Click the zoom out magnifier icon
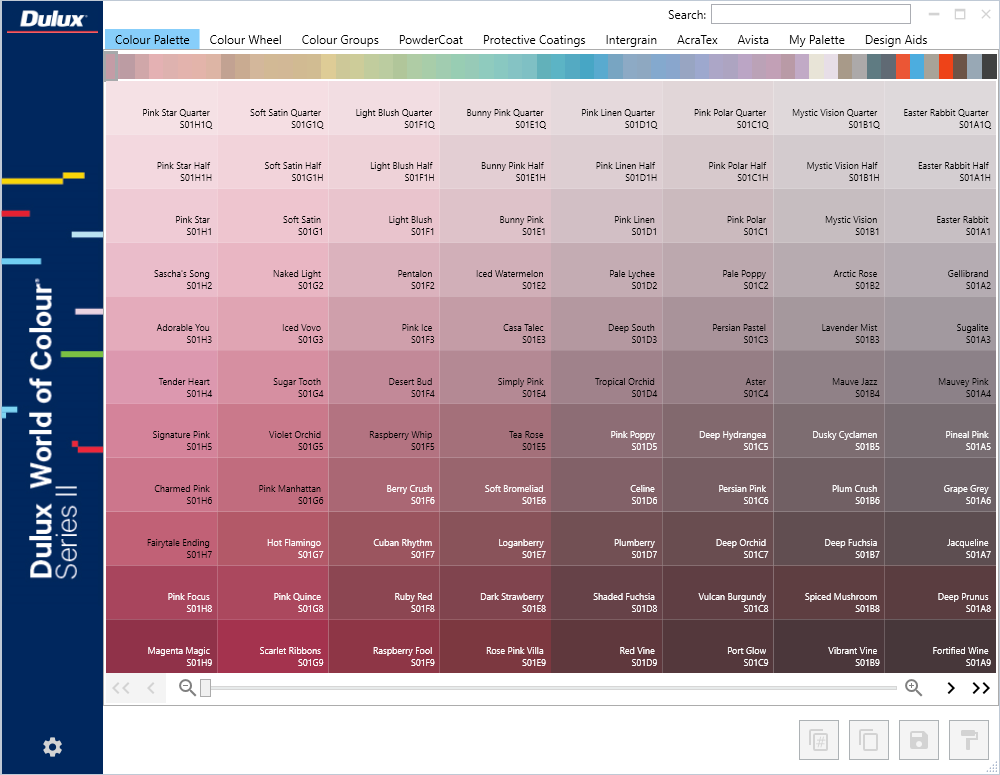The height and width of the screenshot is (775, 1000). [186, 688]
